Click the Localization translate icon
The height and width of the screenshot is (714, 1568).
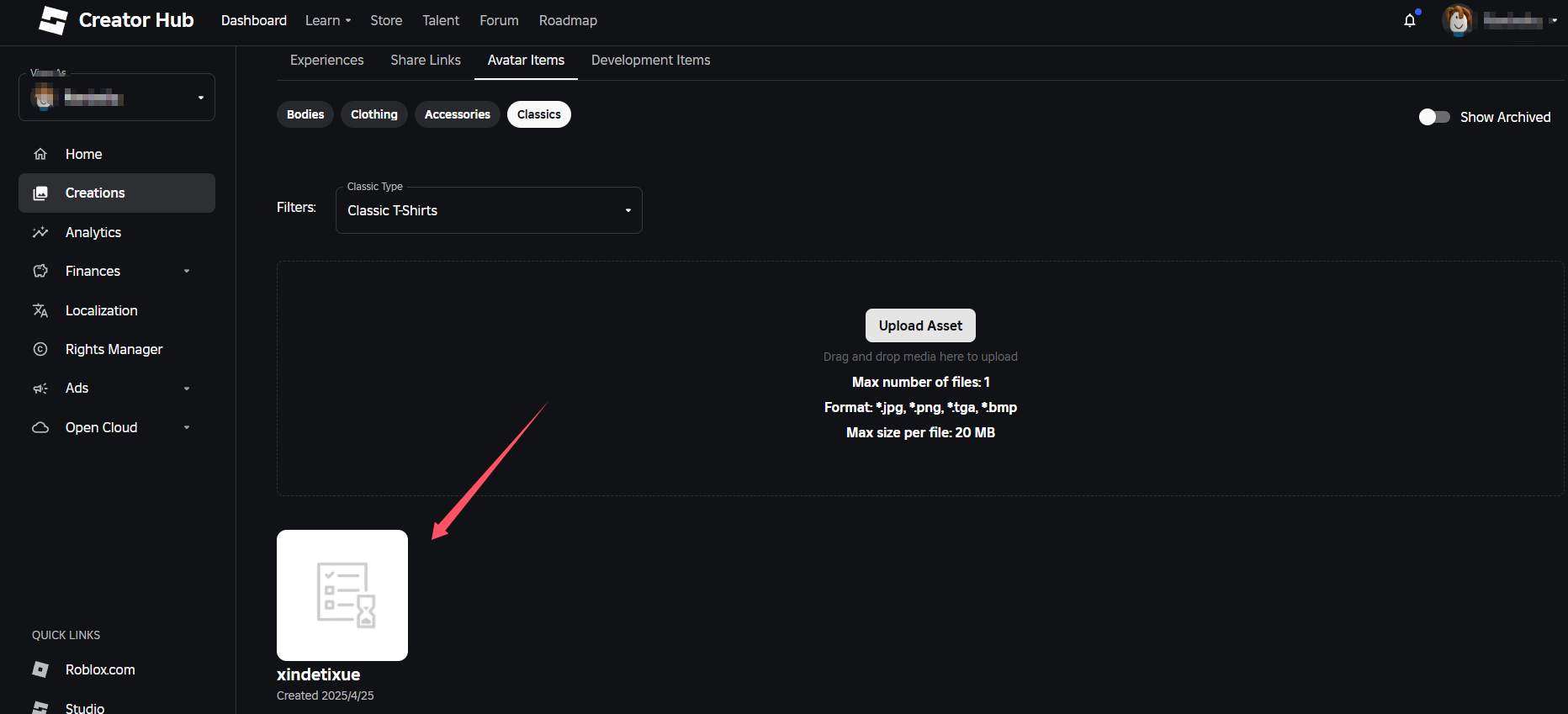coord(40,310)
